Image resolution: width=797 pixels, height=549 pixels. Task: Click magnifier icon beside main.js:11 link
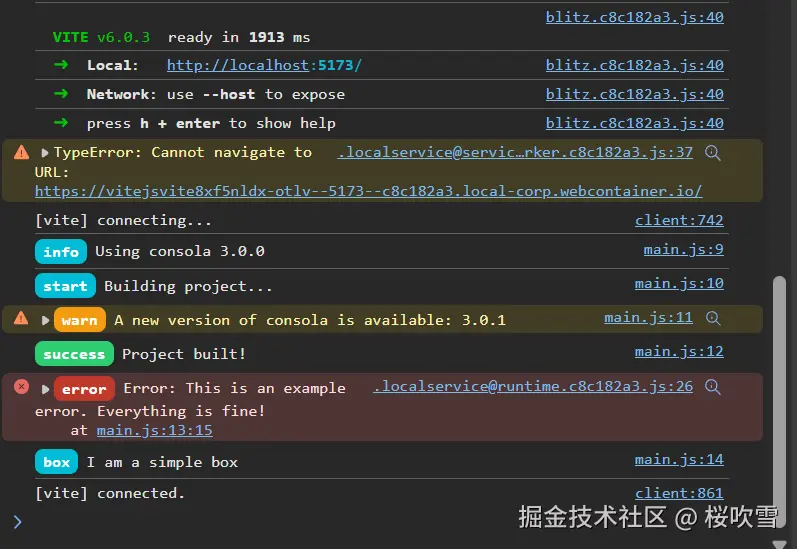click(713, 318)
